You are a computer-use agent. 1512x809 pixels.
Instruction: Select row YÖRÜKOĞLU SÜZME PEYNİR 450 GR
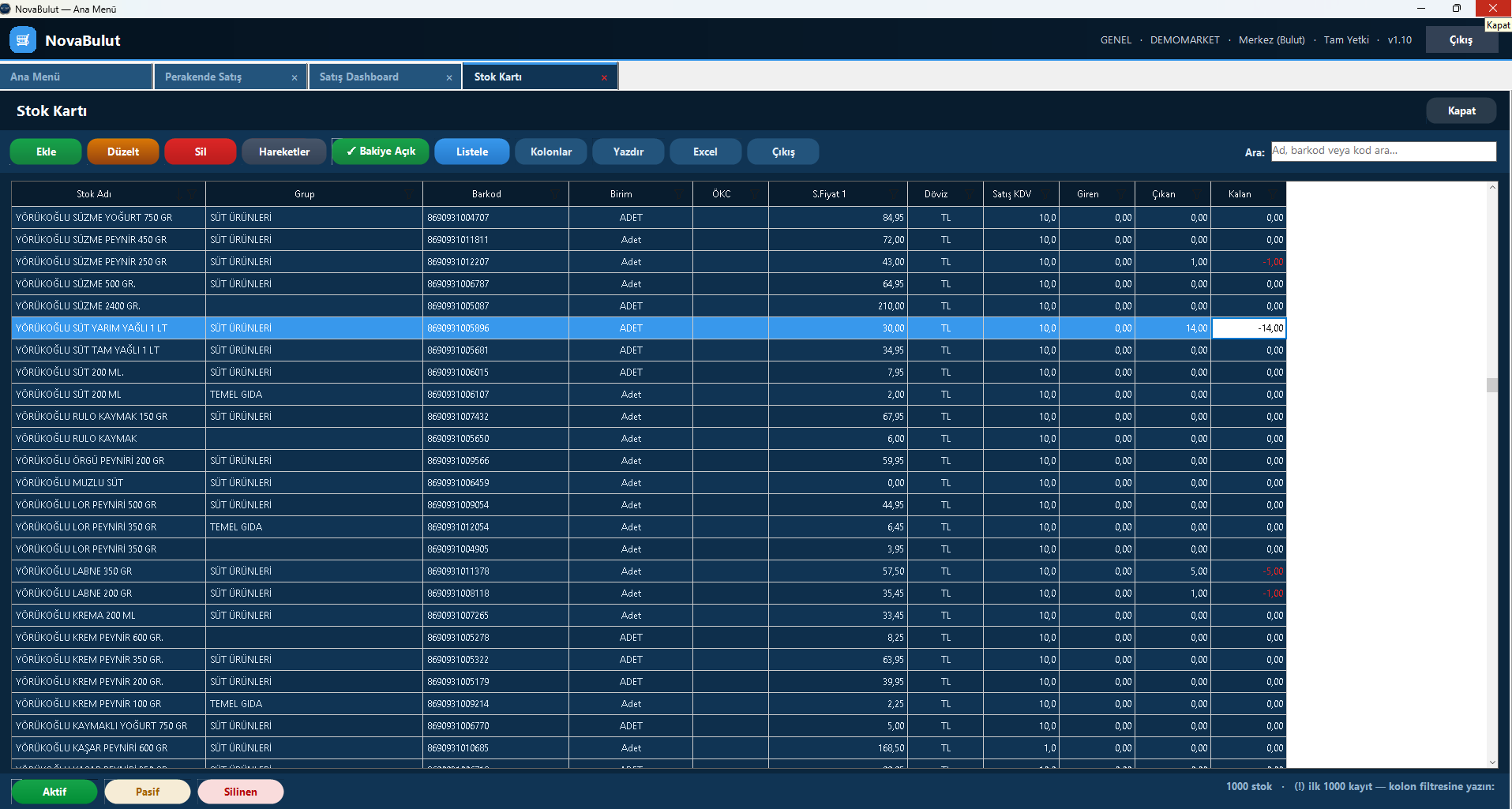[649, 239]
